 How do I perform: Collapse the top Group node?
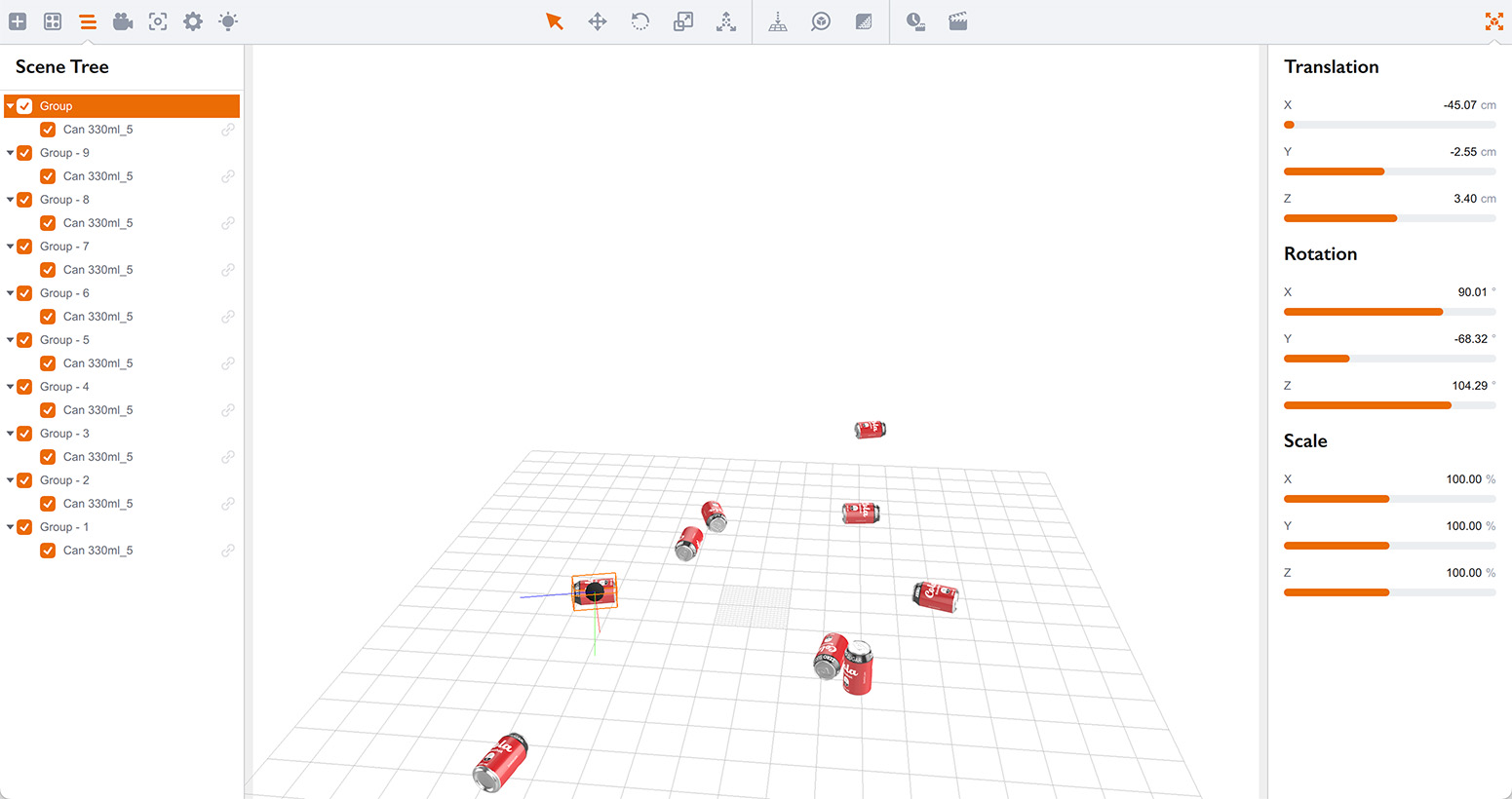tap(10, 105)
